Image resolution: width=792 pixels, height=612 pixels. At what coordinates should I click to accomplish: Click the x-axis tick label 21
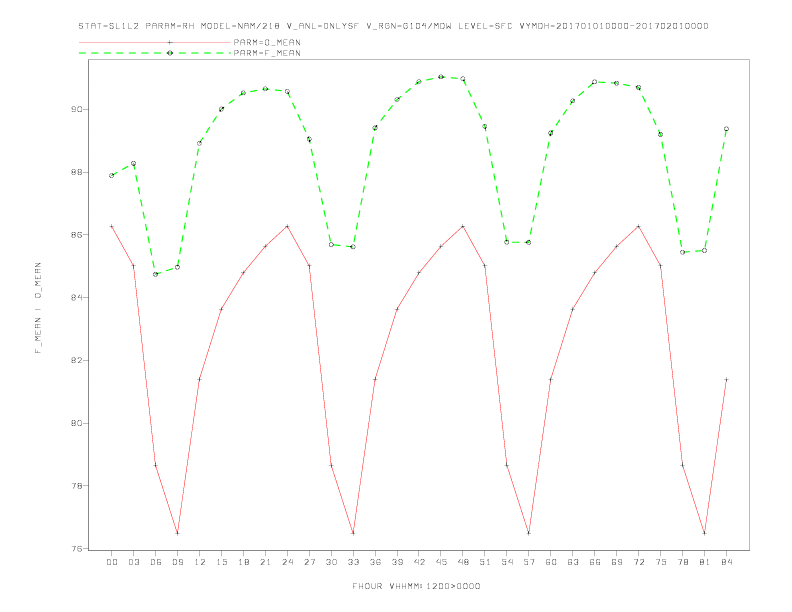(265, 562)
